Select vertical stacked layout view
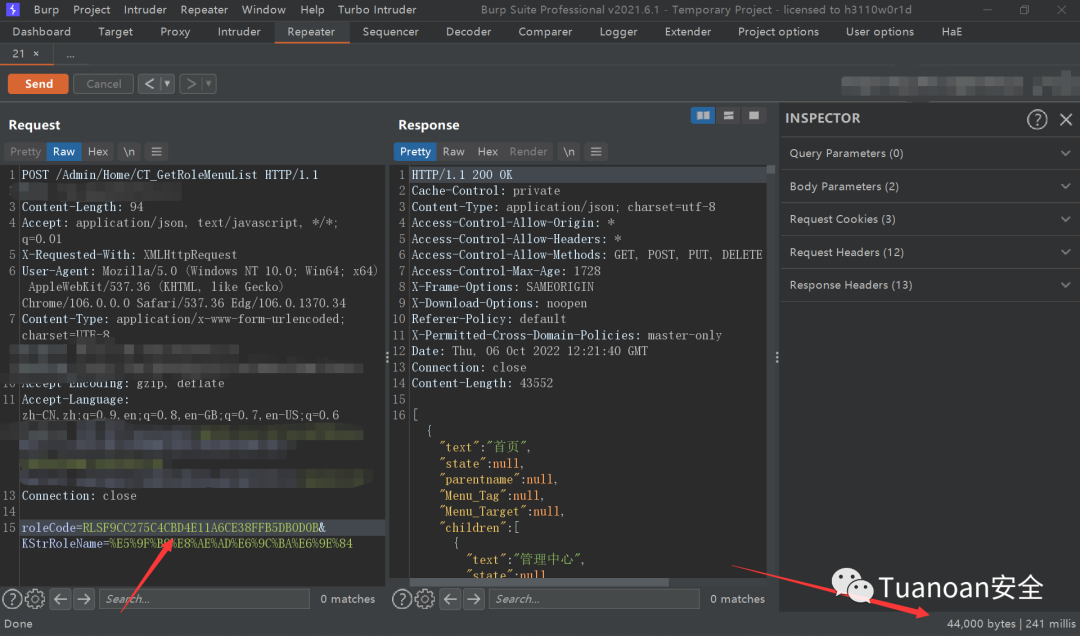Image resolution: width=1080 pixels, height=636 pixels. 728,116
